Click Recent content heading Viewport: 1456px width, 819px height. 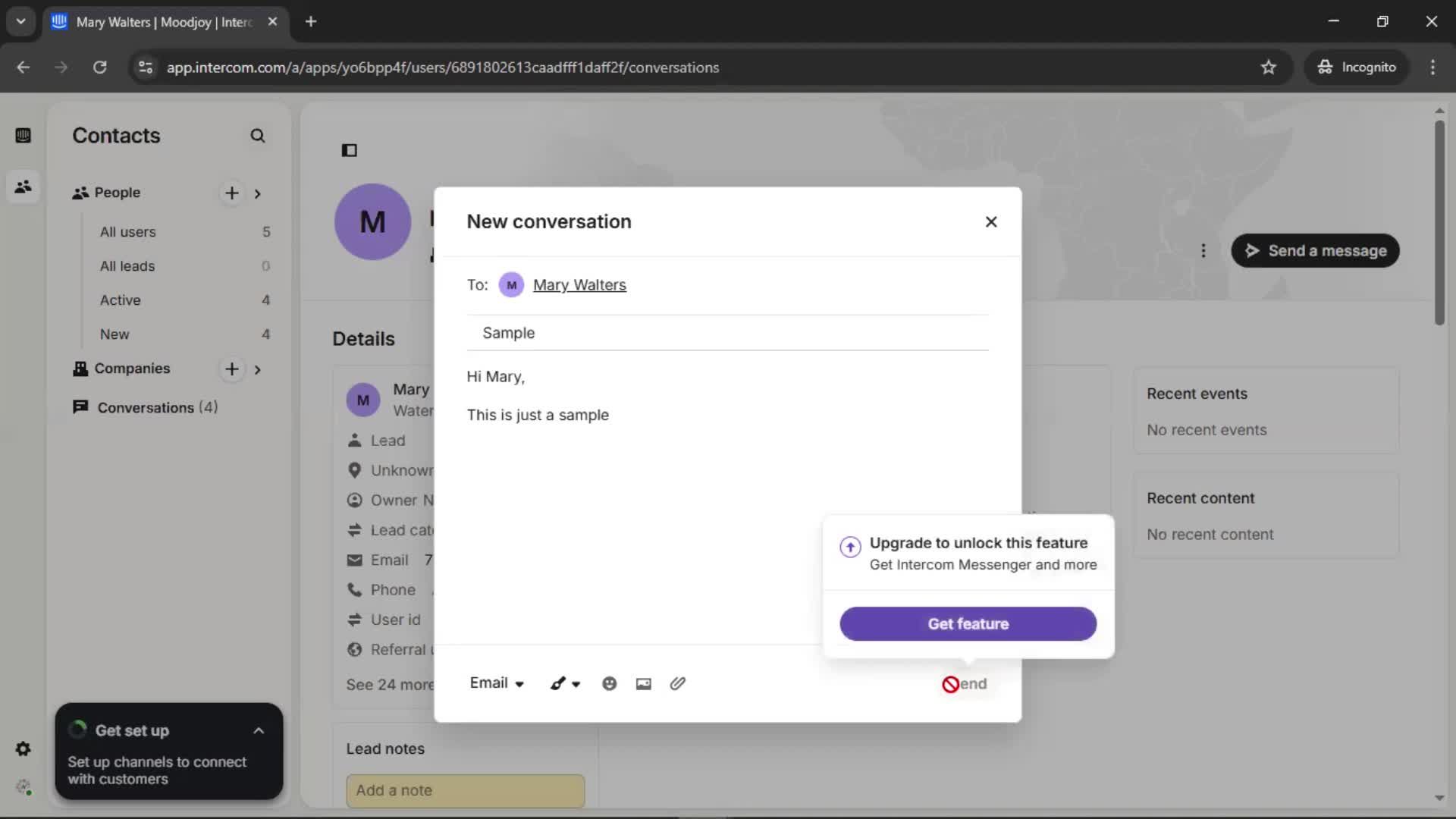click(x=1200, y=498)
